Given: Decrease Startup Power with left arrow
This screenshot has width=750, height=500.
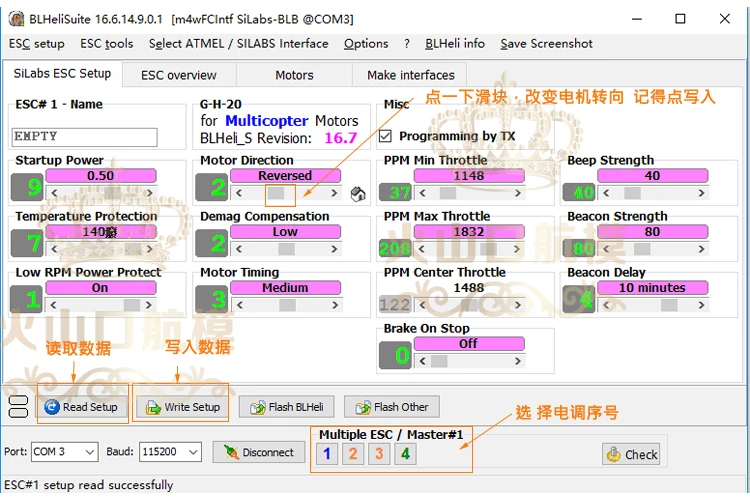Looking at the screenshot, I should [x=54, y=193].
